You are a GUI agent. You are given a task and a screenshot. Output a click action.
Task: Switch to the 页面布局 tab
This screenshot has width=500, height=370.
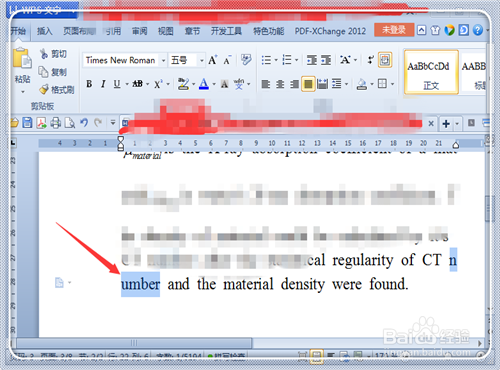click(79, 31)
